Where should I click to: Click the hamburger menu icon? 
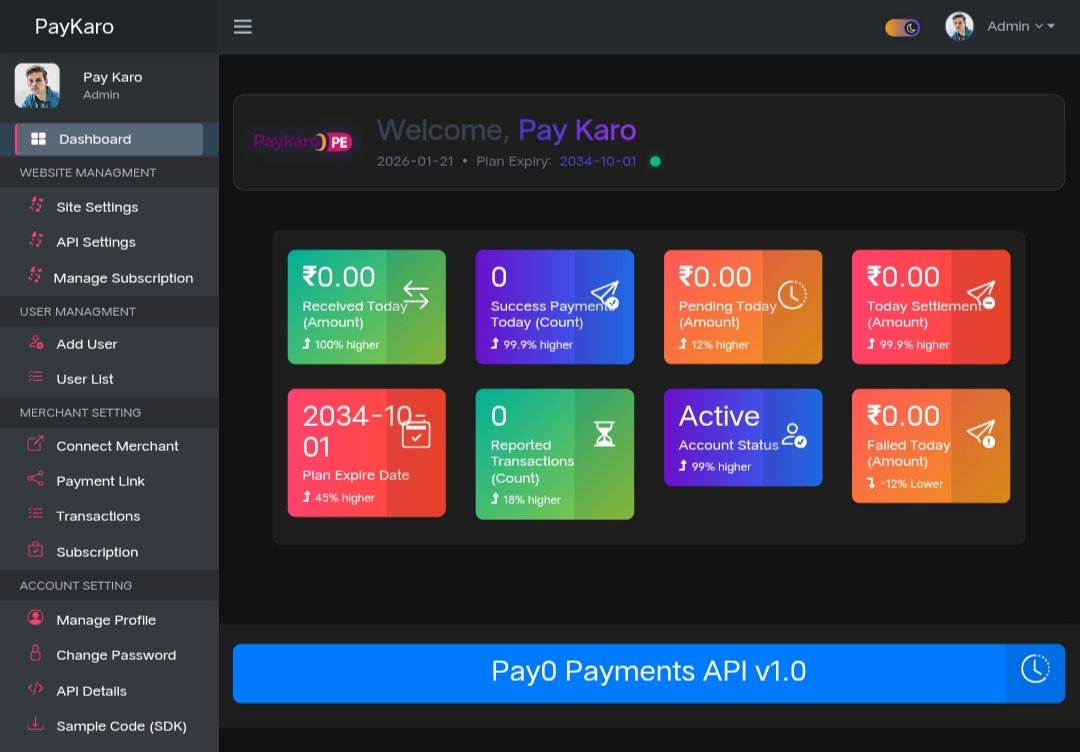(243, 27)
